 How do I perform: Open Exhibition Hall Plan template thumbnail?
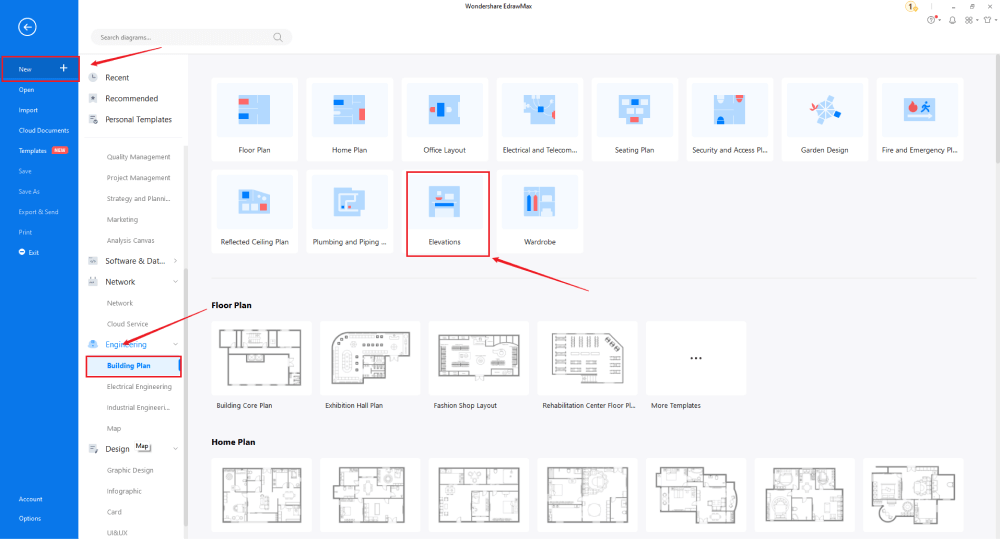coord(370,358)
